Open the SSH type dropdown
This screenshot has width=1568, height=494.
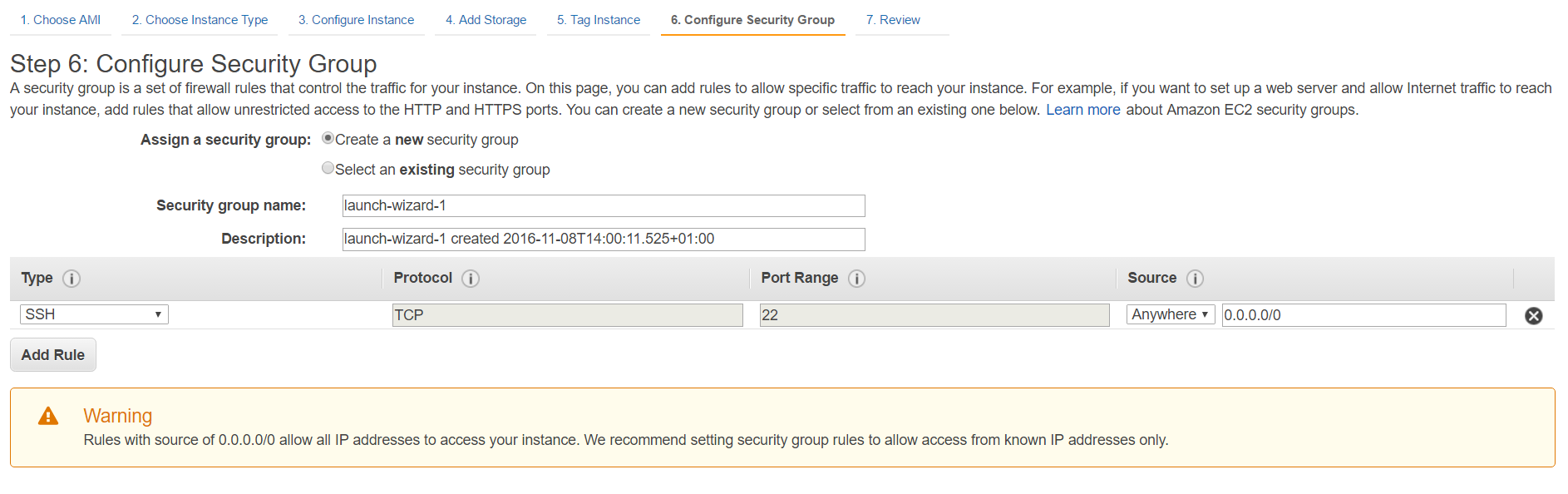(x=94, y=314)
